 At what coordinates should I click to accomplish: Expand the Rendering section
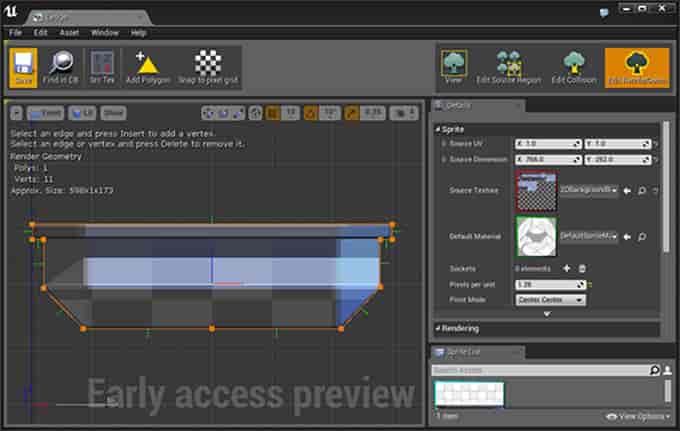(438, 328)
